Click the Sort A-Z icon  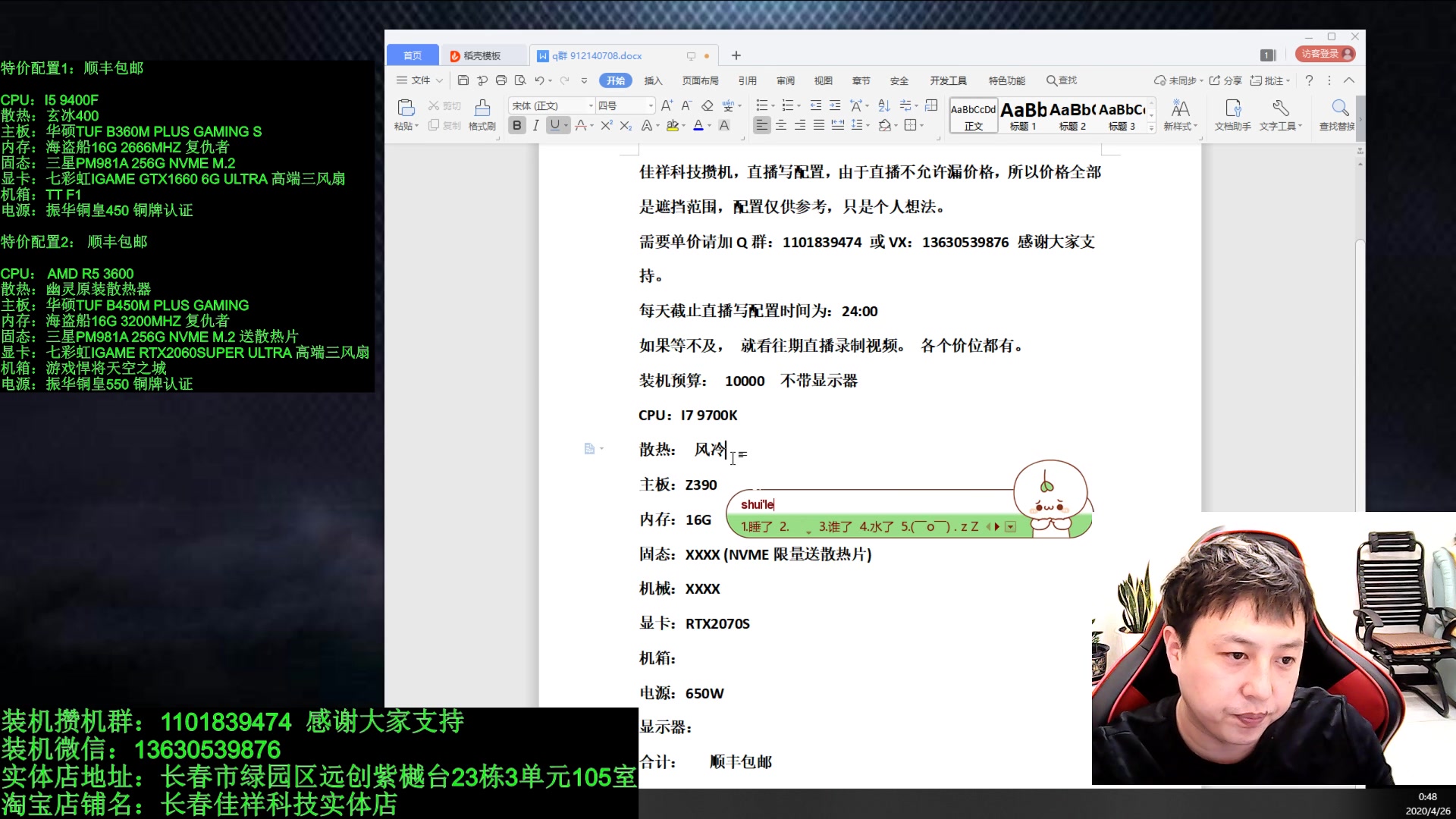point(884,105)
